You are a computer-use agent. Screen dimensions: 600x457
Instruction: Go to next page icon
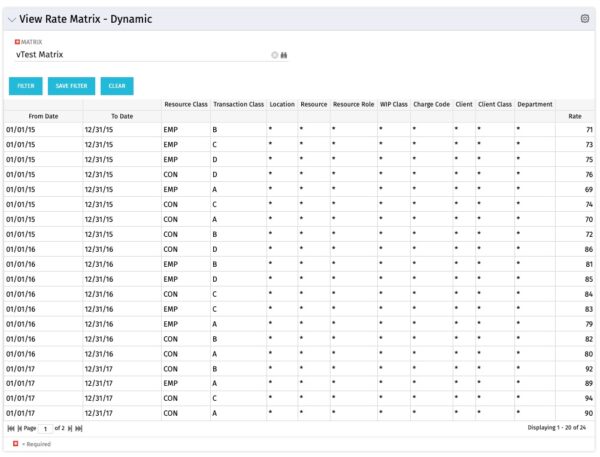[70, 428]
